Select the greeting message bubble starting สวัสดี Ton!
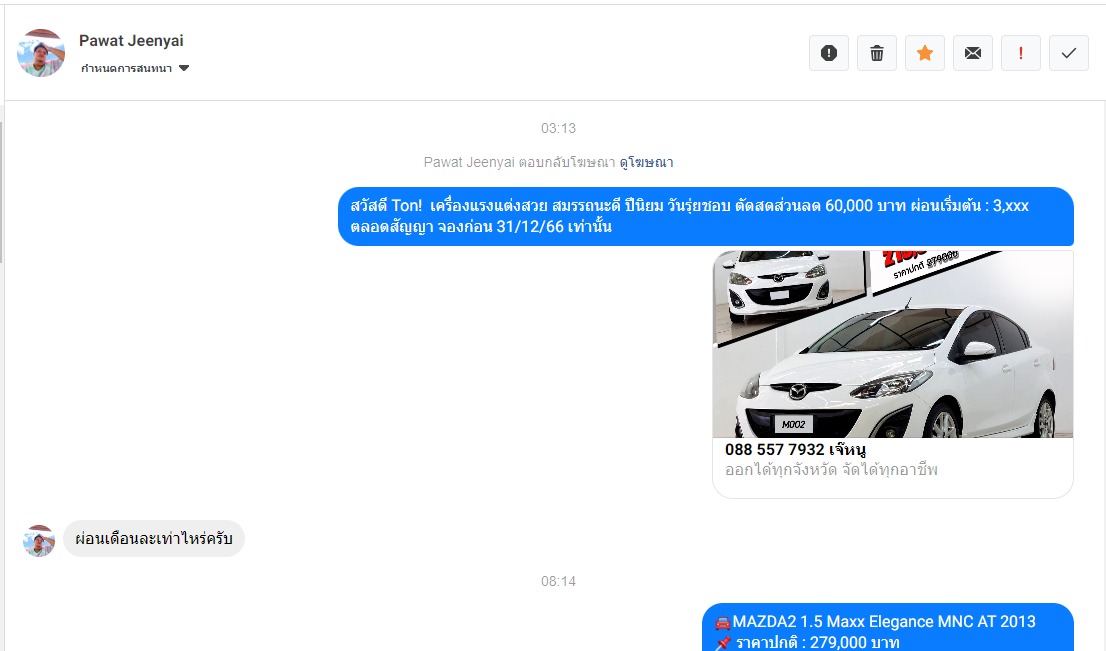 705,217
